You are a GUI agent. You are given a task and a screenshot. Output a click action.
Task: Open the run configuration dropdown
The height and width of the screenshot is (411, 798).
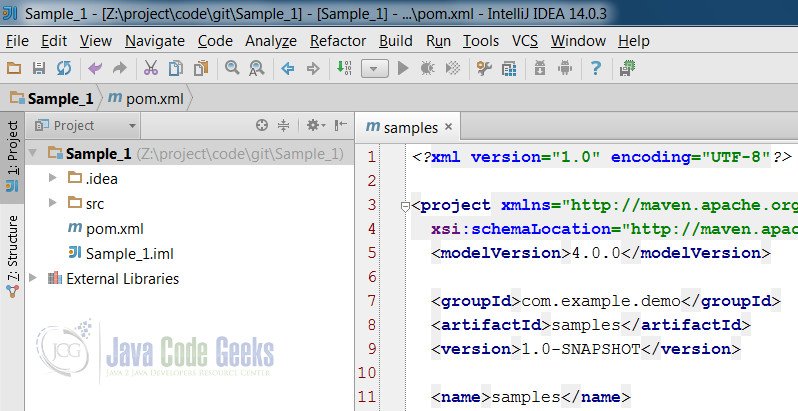click(x=375, y=68)
